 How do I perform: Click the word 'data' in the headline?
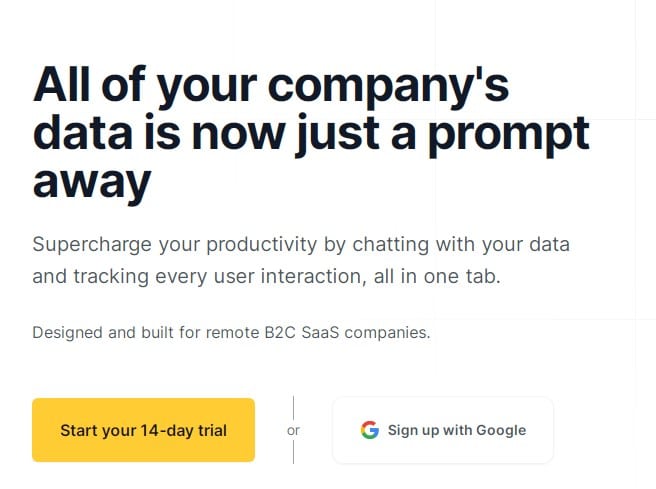point(83,133)
